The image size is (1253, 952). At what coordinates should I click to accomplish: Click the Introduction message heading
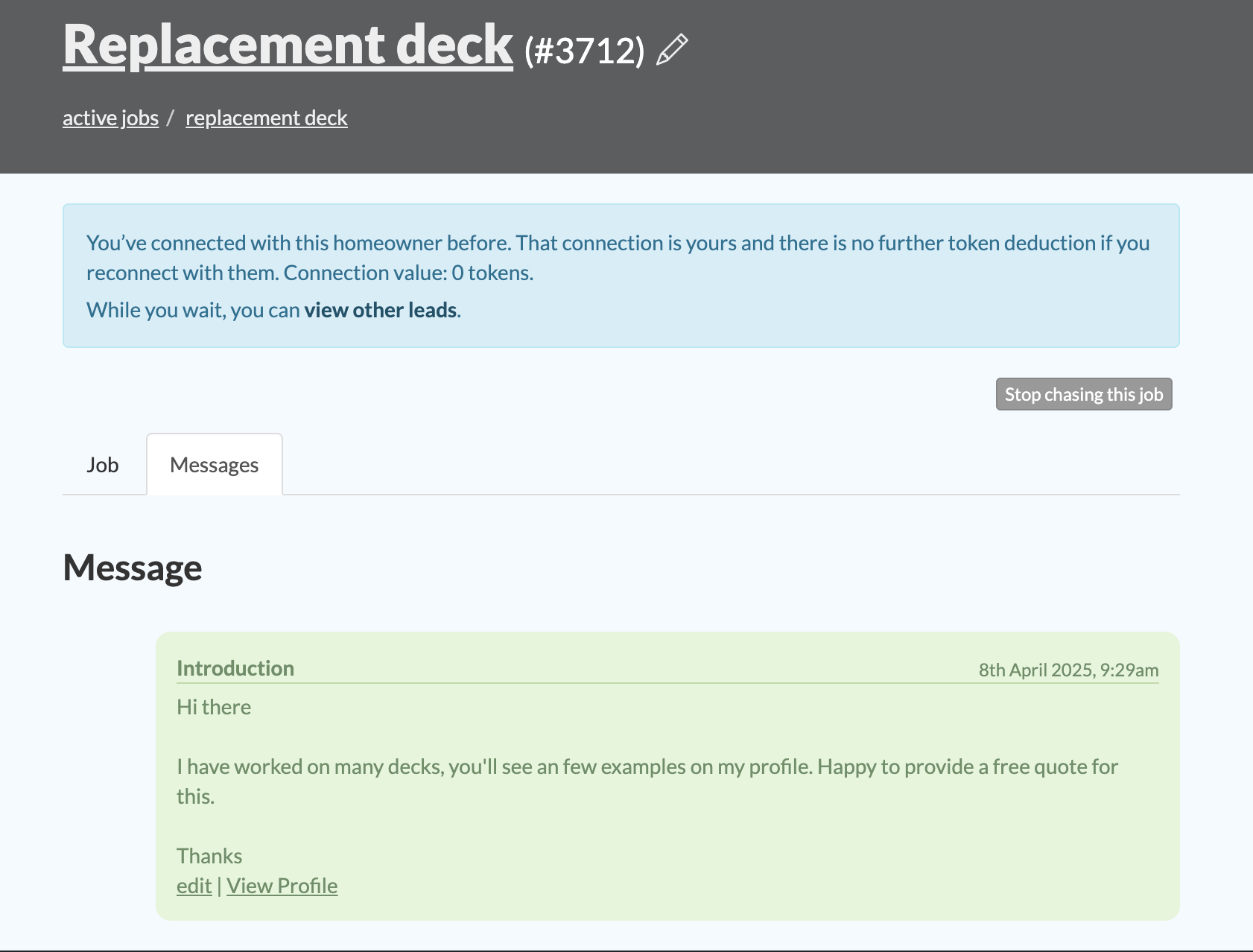tap(235, 668)
